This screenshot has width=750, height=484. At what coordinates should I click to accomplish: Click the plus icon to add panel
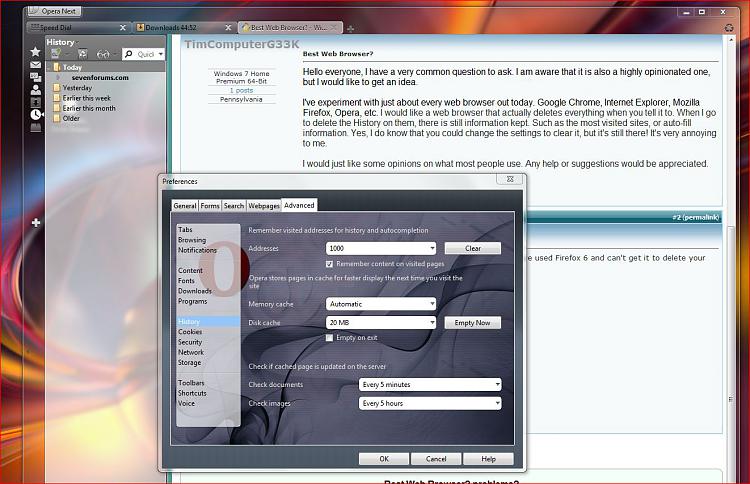click(x=35, y=222)
